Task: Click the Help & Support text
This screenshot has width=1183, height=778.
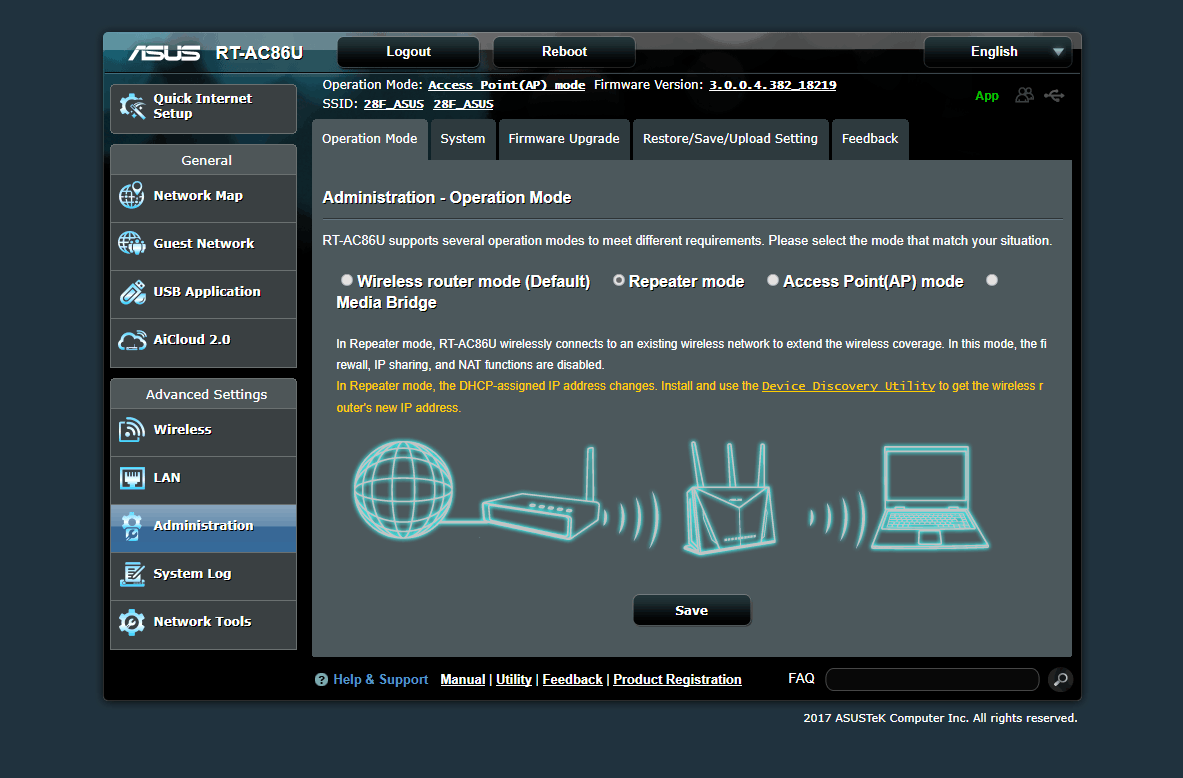Action: click(x=381, y=680)
